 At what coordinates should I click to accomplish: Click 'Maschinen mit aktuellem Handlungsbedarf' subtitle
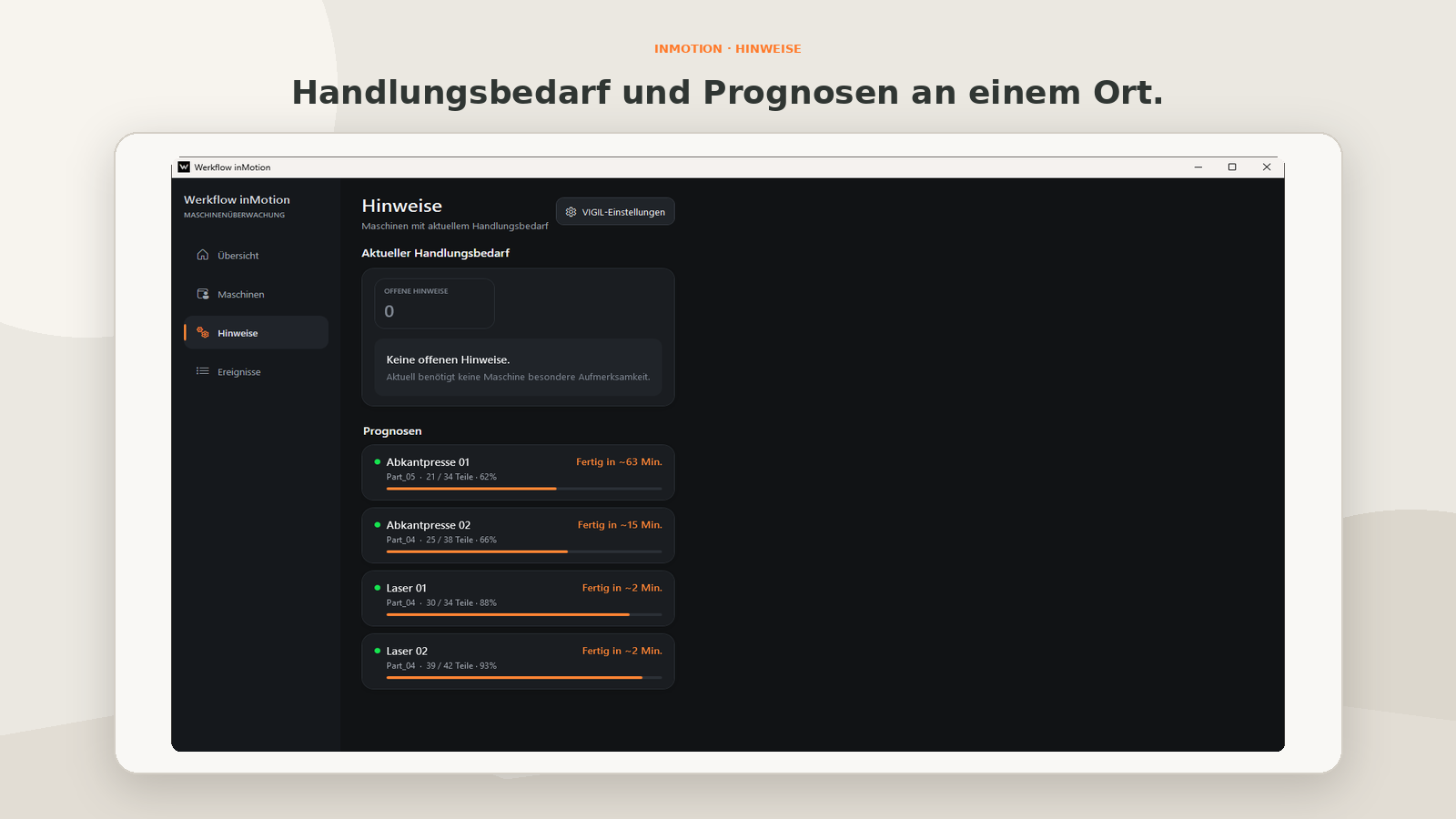455,226
